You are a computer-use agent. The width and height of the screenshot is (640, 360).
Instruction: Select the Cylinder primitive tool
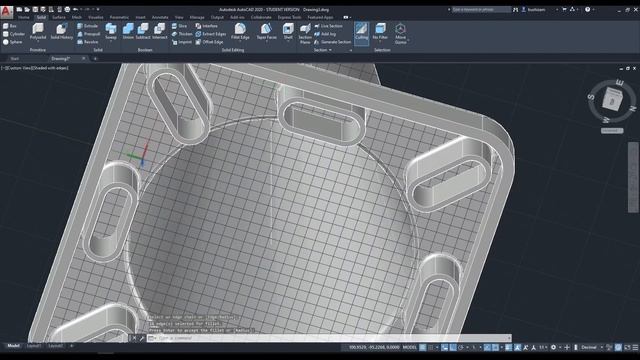(14, 34)
